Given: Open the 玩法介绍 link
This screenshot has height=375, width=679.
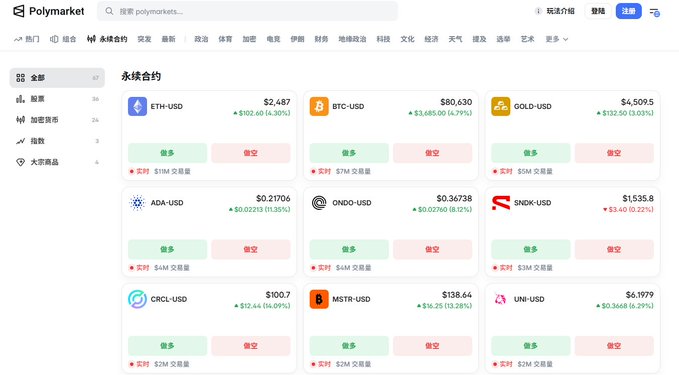Looking at the screenshot, I should 560,11.
